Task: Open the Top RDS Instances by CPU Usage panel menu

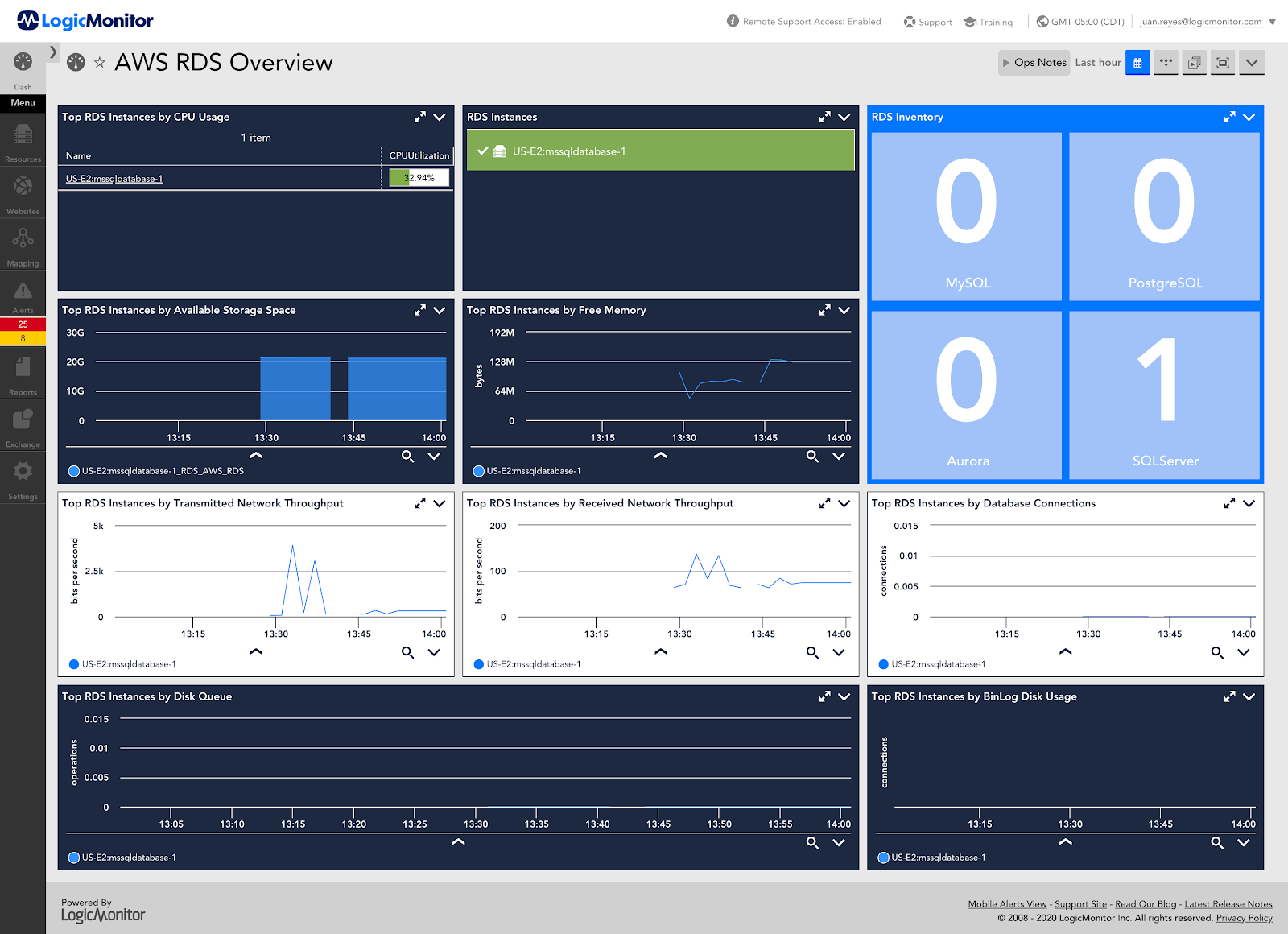Action: tap(440, 117)
